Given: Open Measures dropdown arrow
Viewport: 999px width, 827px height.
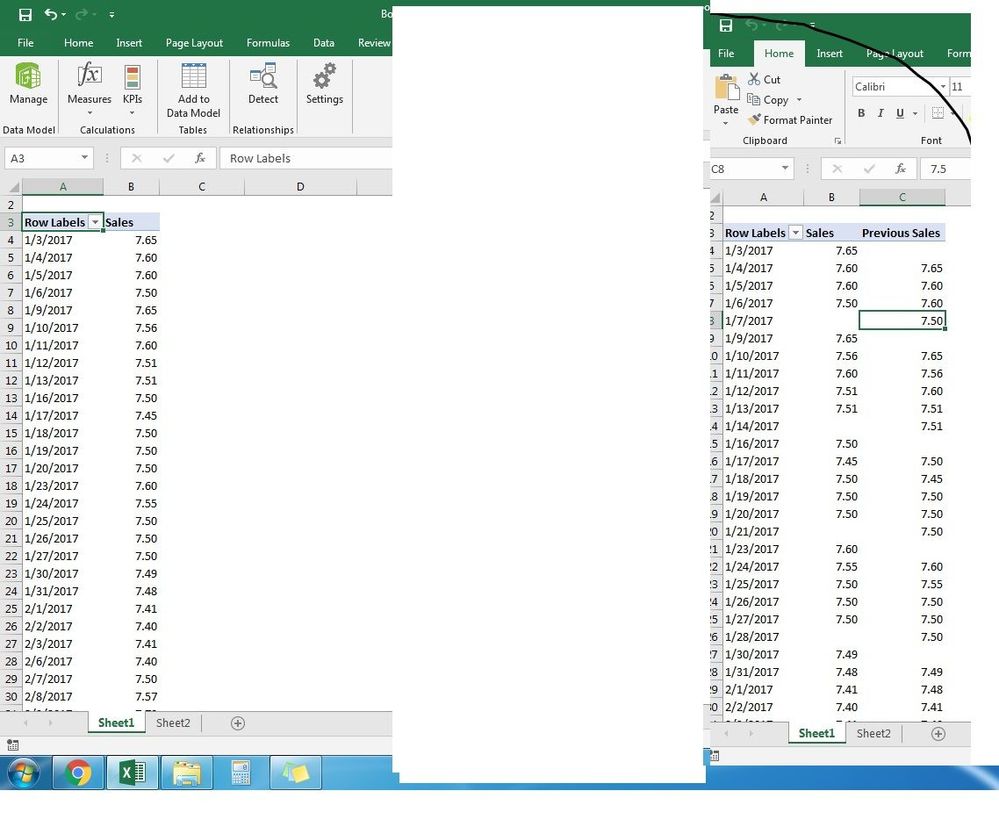Looking at the screenshot, I should 89,113.
